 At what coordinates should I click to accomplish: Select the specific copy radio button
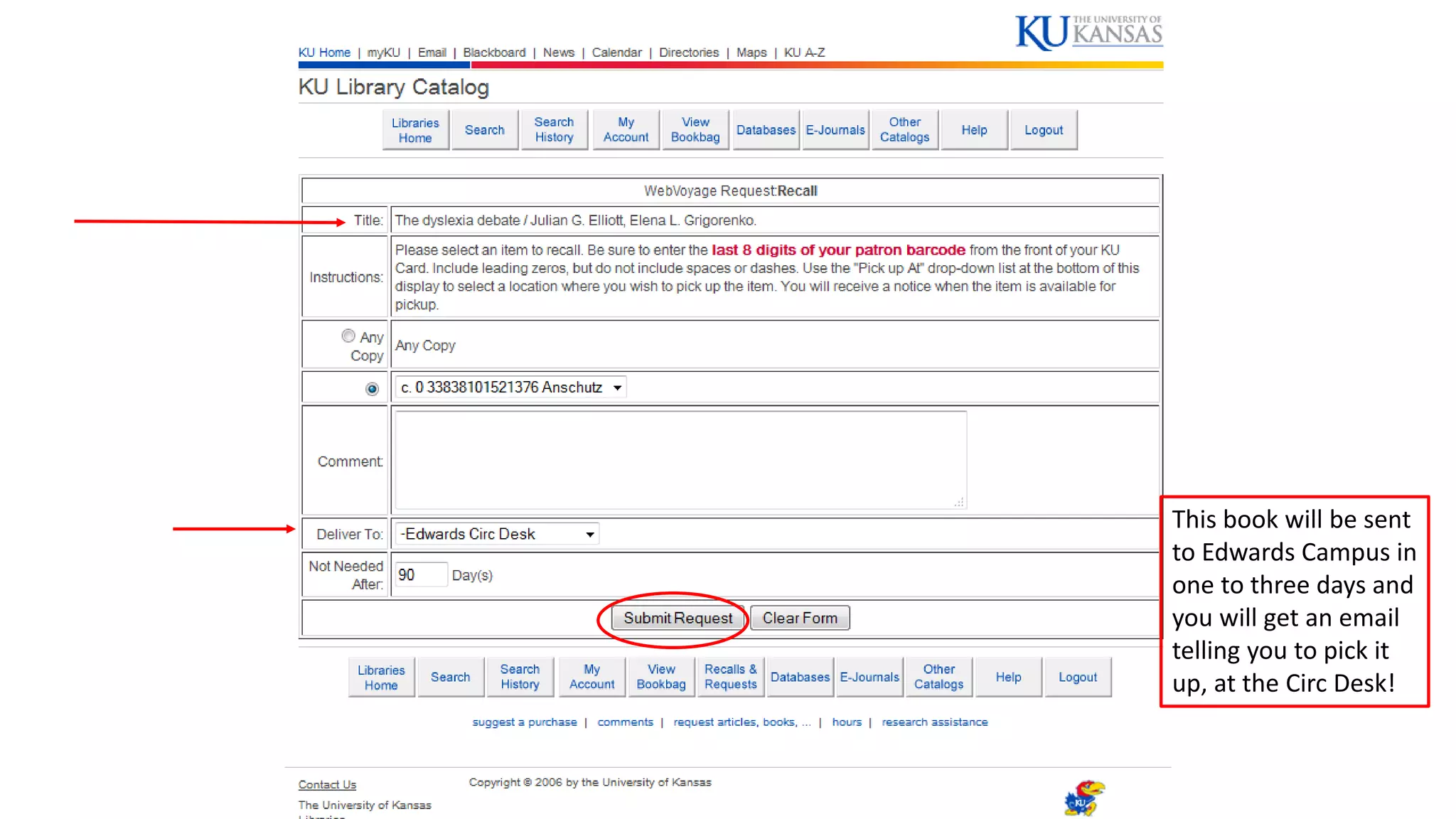pos(372,388)
